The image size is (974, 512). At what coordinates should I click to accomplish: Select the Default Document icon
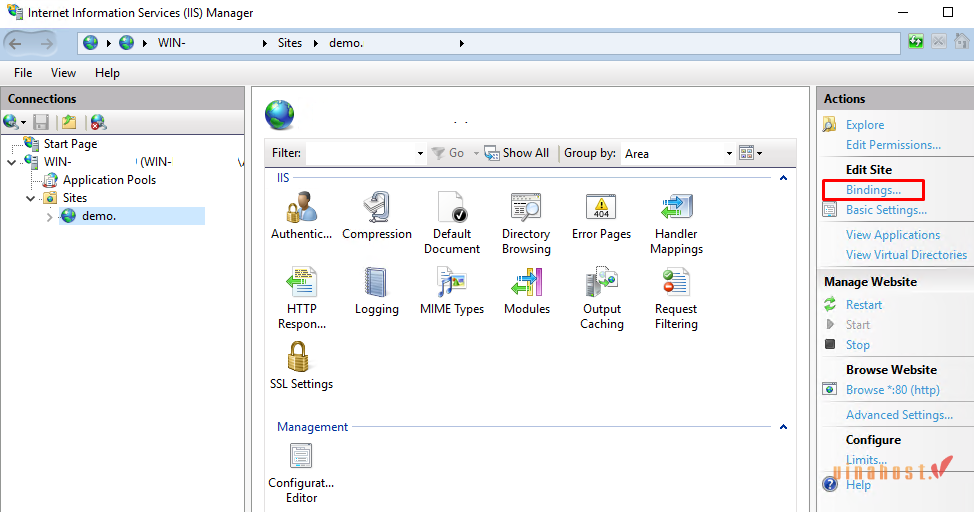pyautogui.click(x=452, y=208)
